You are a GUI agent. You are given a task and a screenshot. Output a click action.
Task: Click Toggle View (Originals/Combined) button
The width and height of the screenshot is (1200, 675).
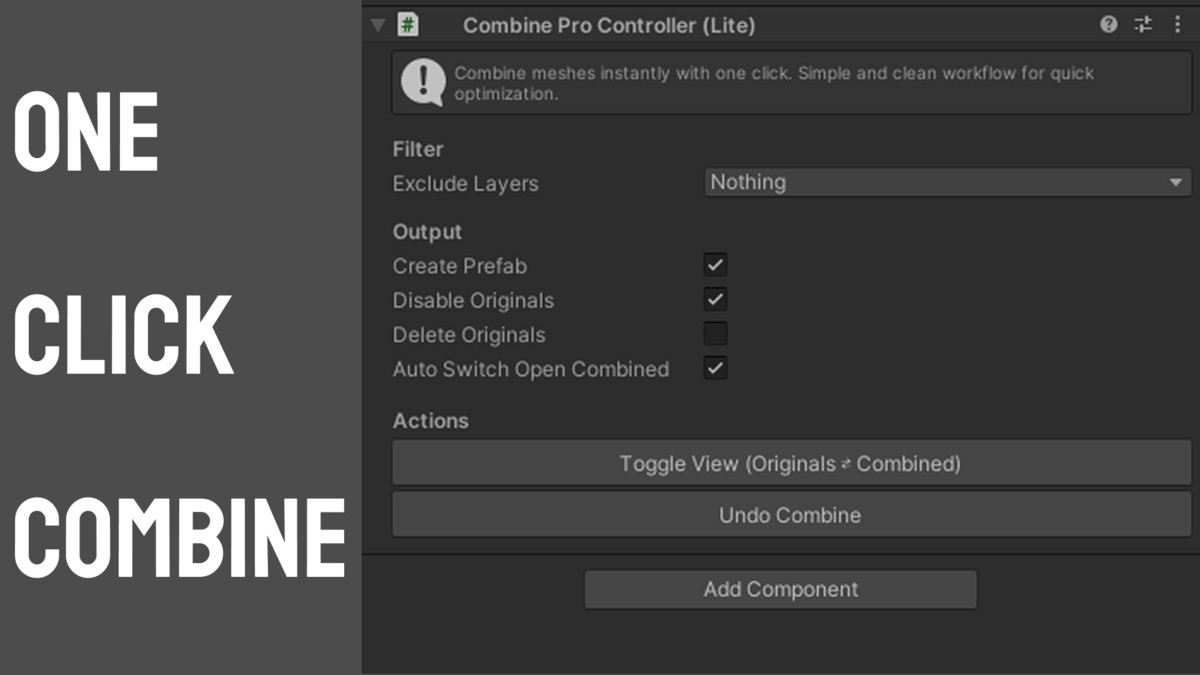tap(791, 463)
